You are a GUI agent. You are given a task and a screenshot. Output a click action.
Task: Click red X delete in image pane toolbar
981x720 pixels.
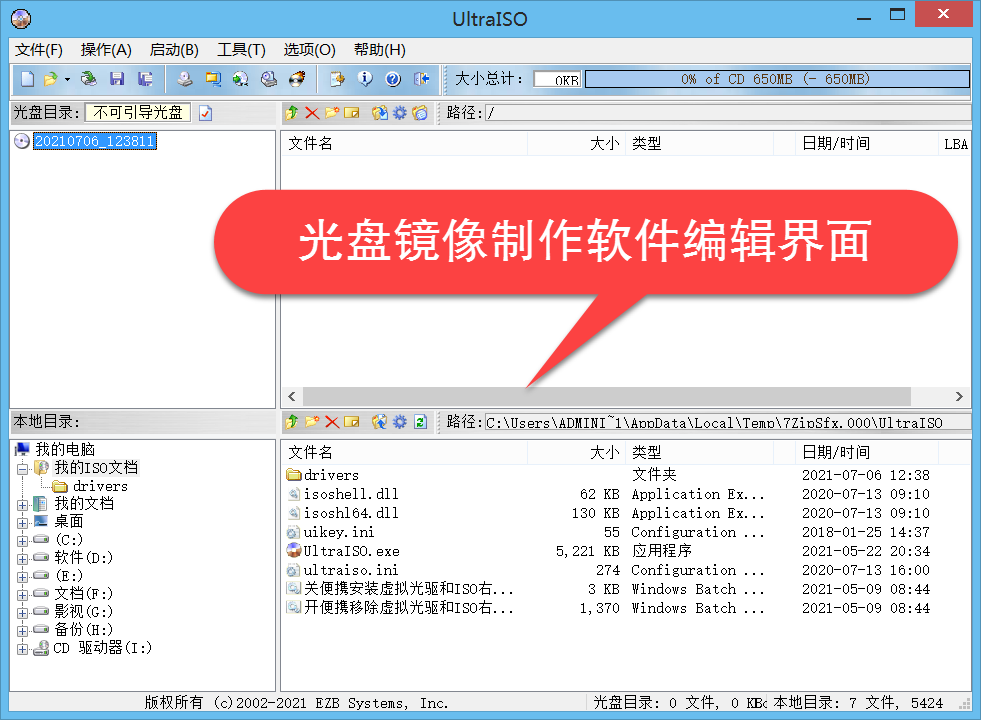pyautogui.click(x=312, y=113)
